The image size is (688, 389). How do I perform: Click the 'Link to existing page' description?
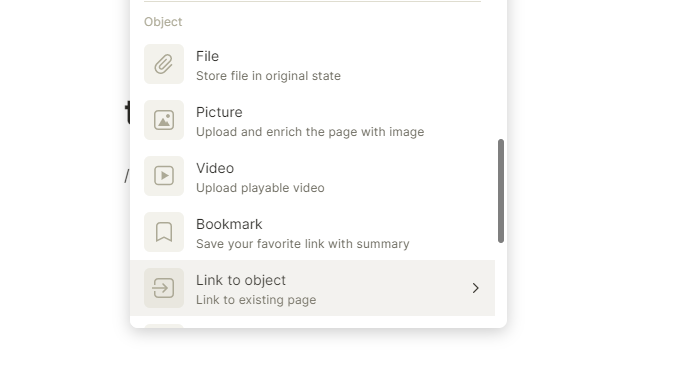click(x=256, y=300)
